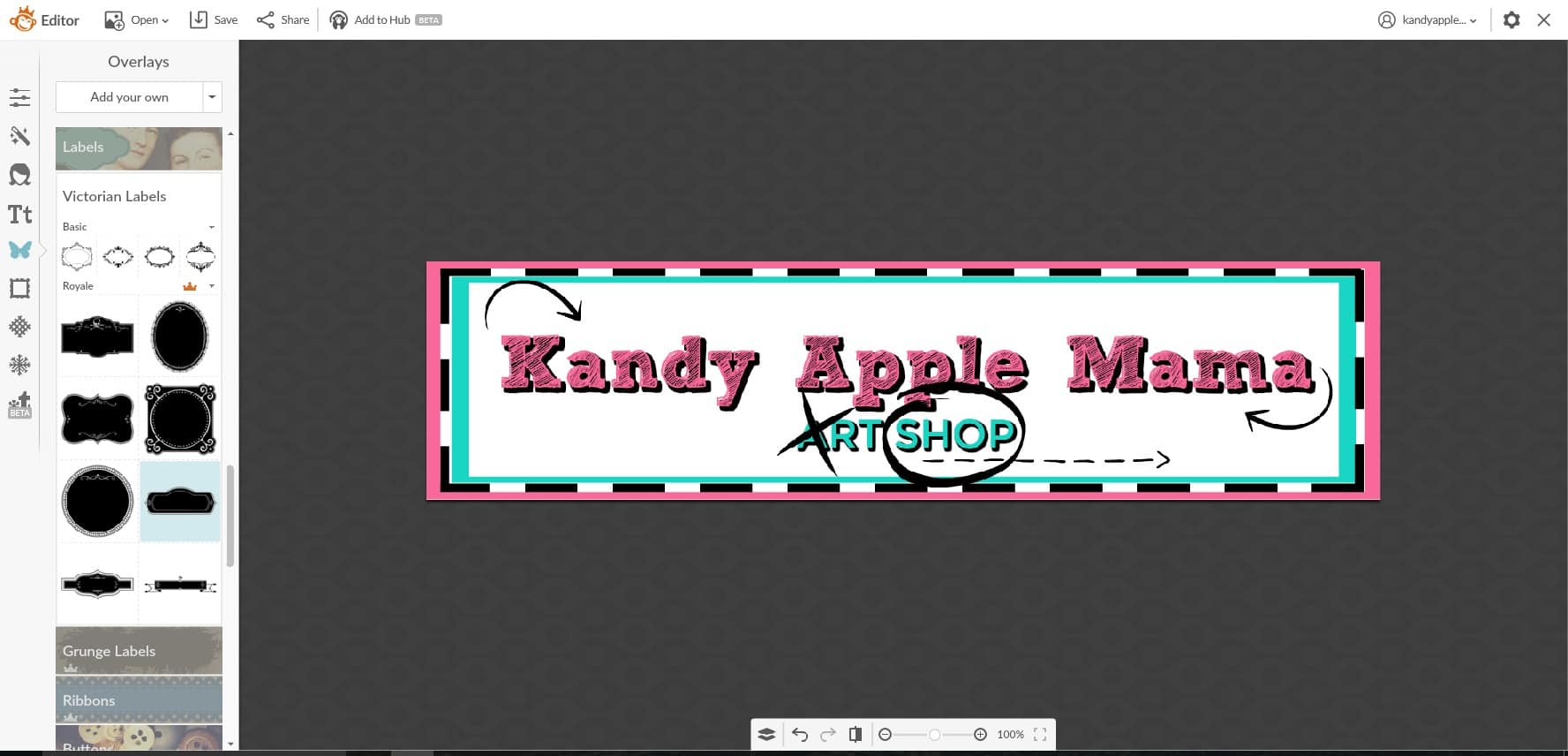Open the BETA templates tab
This screenshot has height=756, width=1568.
[x=19, y=404]
